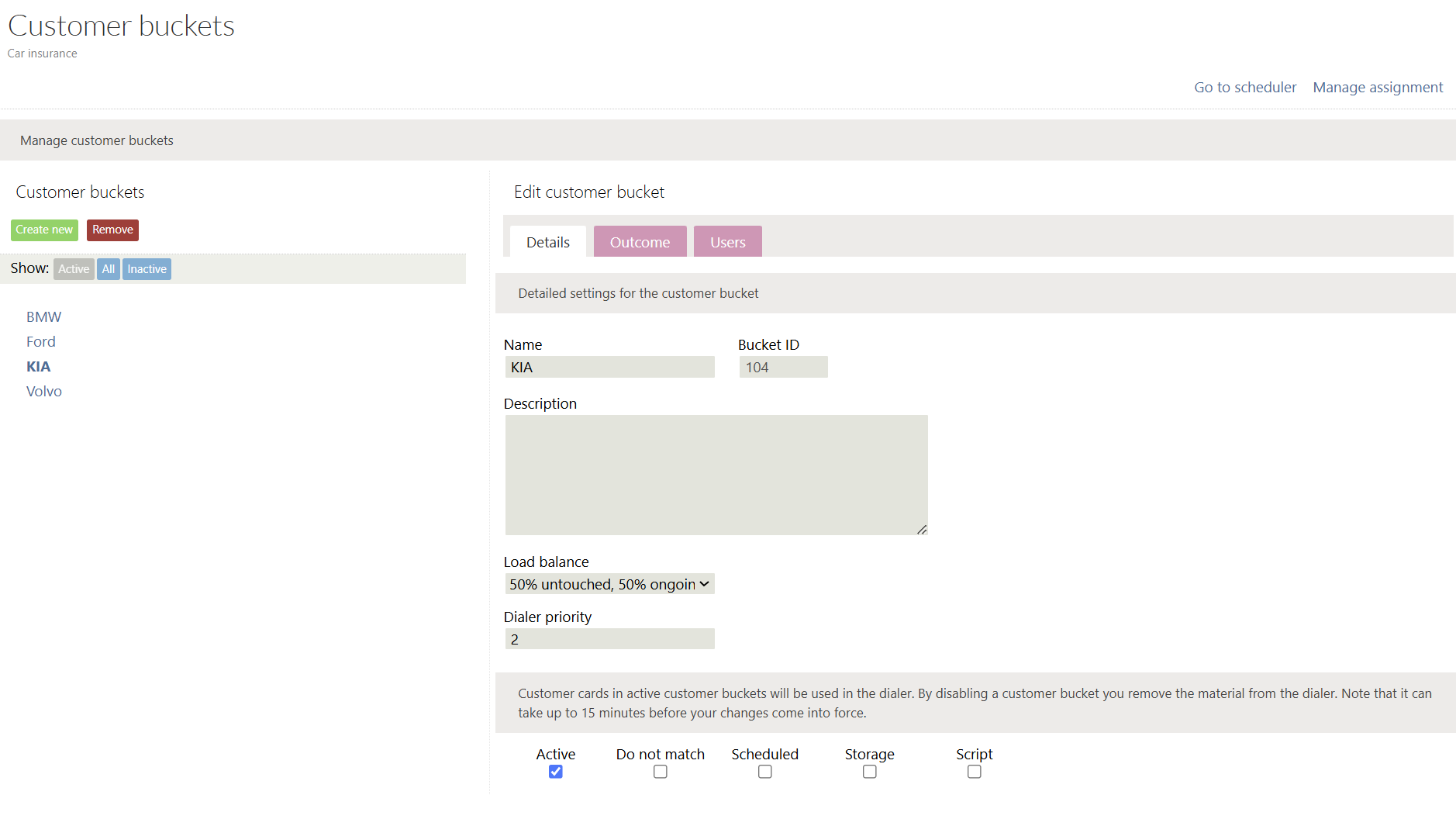This screenshot has width=1456, height=826.
Task: Follow the Go to scheduler link
Action: [1244, 88]
